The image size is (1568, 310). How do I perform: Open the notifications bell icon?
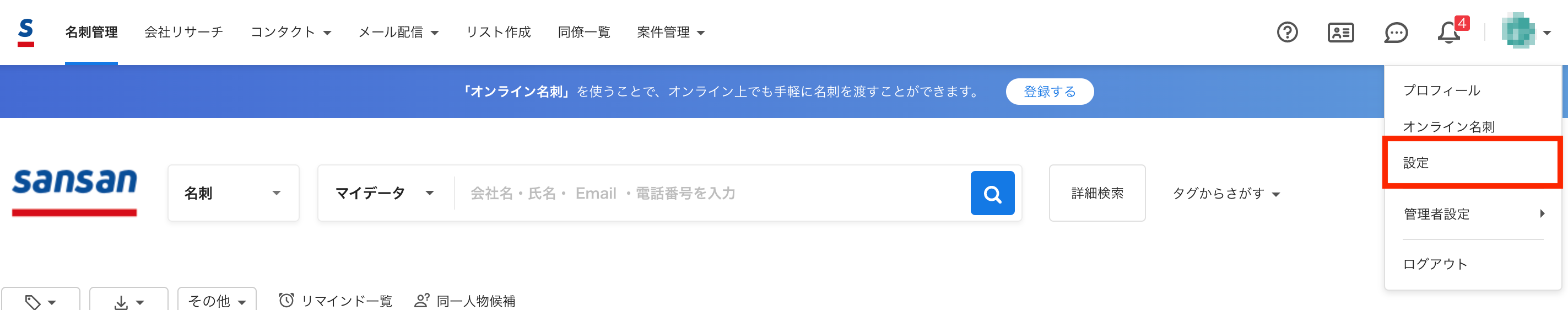(1448, 33)
